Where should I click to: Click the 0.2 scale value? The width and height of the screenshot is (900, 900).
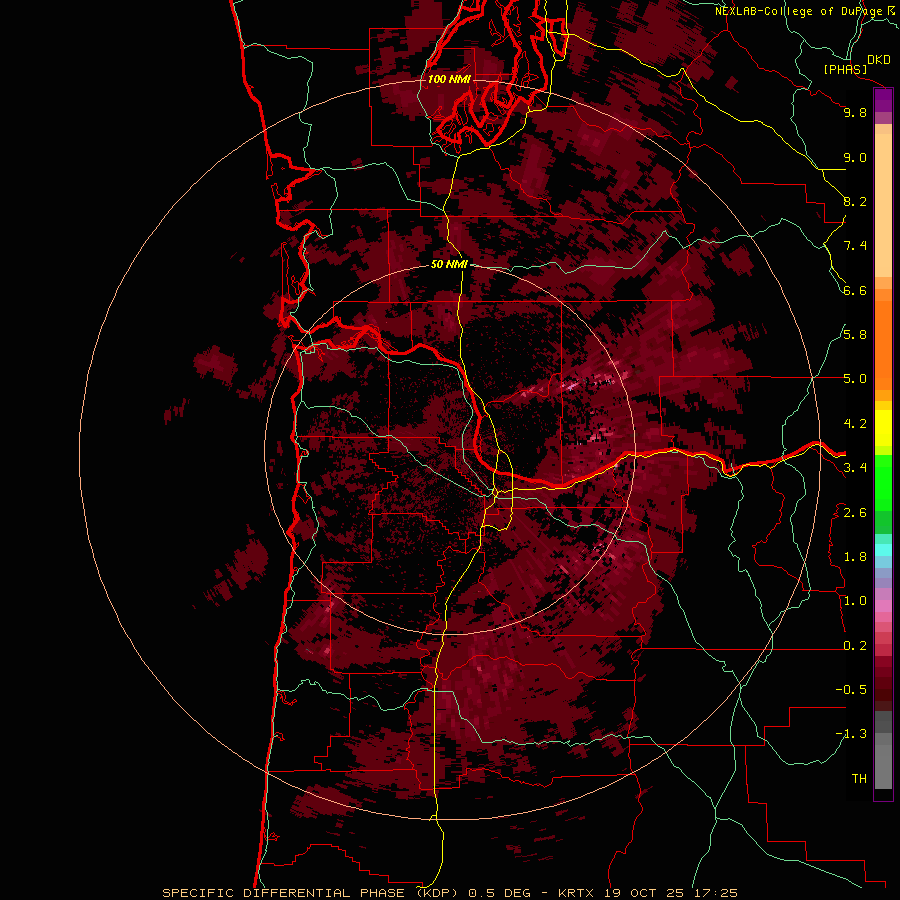pos(855,646)
